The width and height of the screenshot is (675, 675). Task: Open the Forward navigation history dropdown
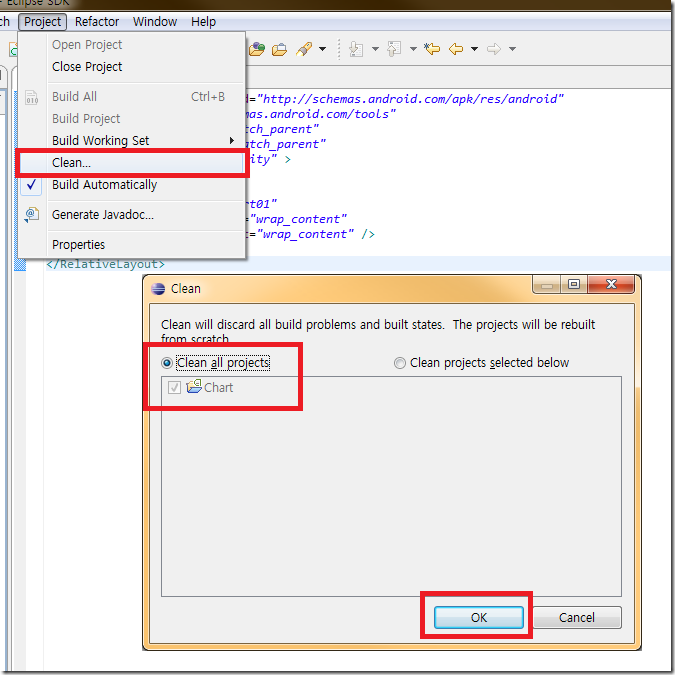pyautogui.click(x=512, y=49)
